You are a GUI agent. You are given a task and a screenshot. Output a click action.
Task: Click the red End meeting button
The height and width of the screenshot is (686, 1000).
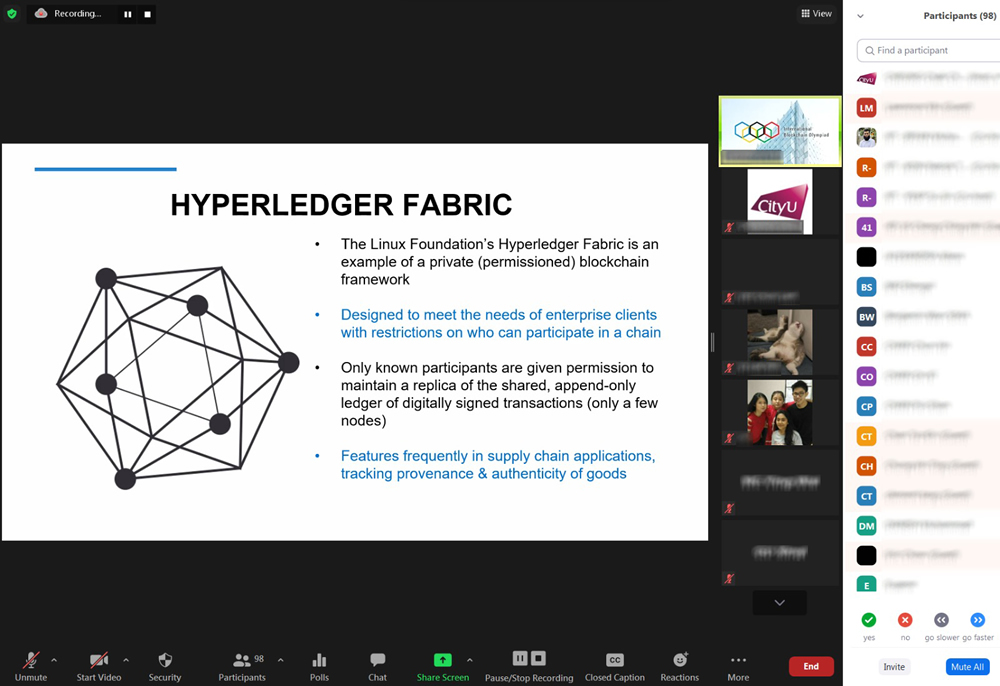pos(811,666)
